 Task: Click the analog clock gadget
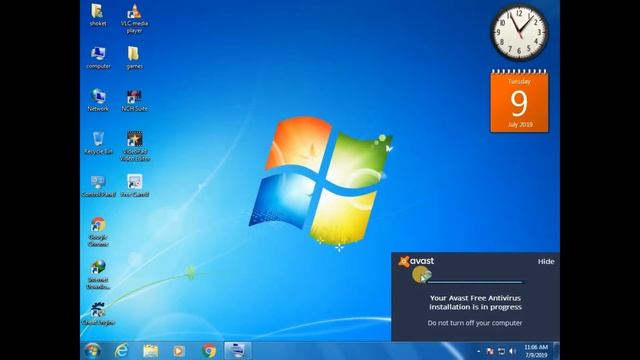click(519, 33)
